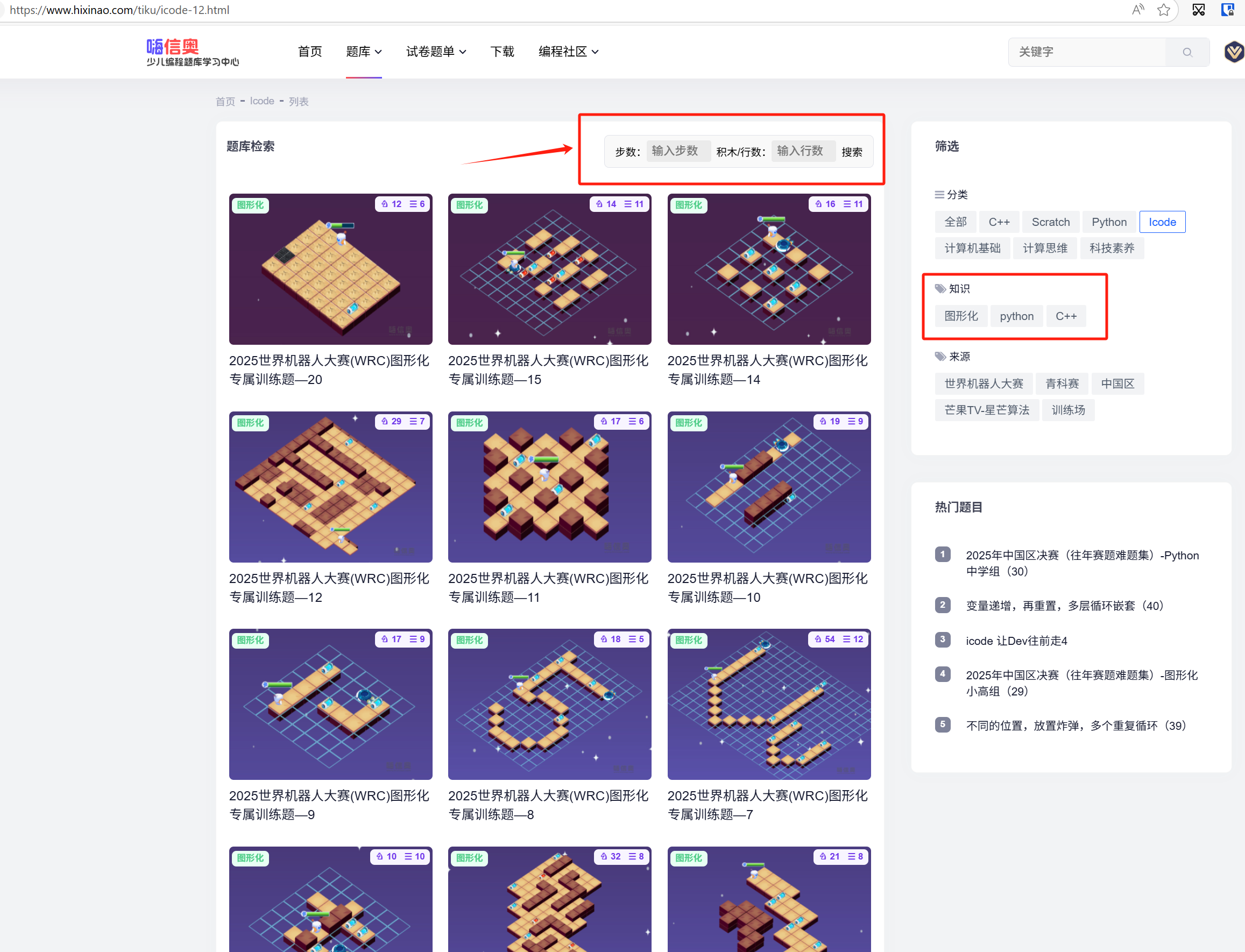Click the Hixinao site logo
The width and height of the screenshot is (1245, 952).
pos(192,52)
